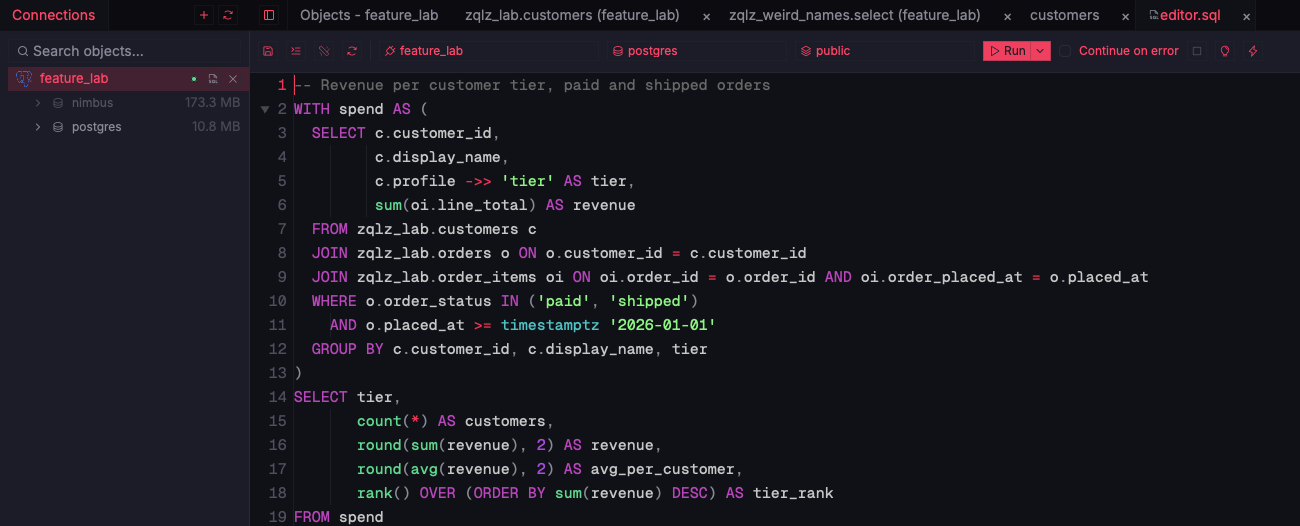Run the SQL query
Screen dimensions: 1300x526
[x=1008, y=51]
